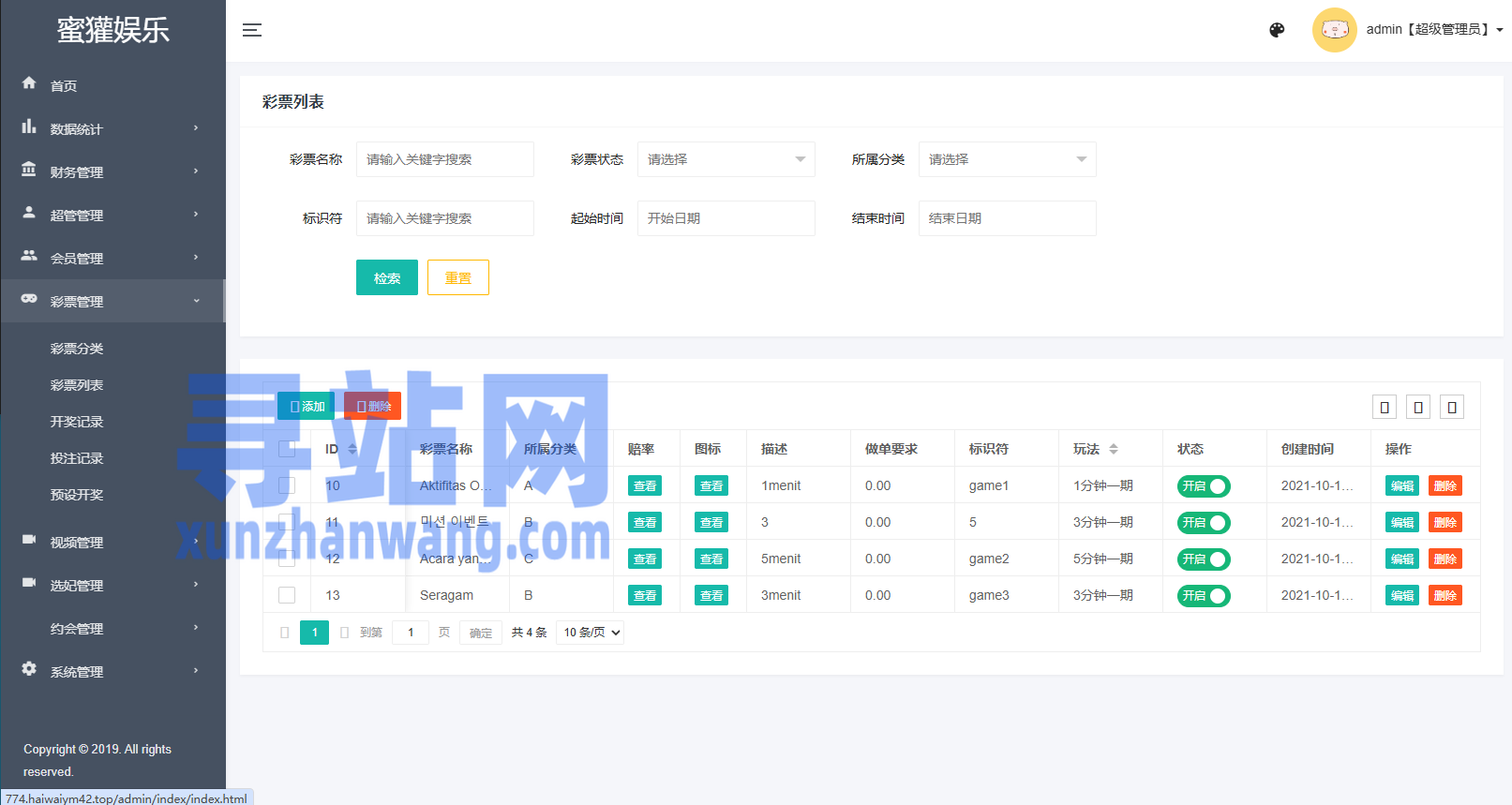Click the person icon for 超管管理
1512x805 pixels.
29,213
